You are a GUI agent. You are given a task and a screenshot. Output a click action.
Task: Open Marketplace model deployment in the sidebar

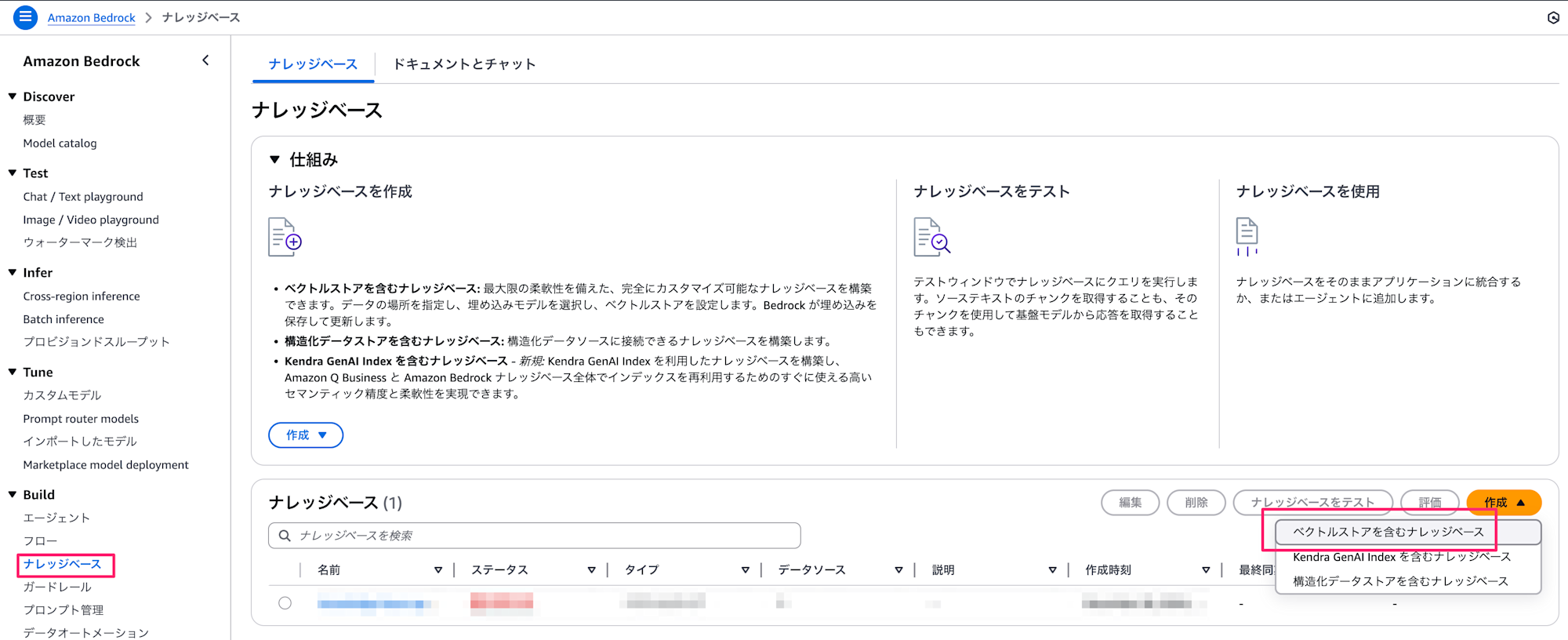(106, 465)
